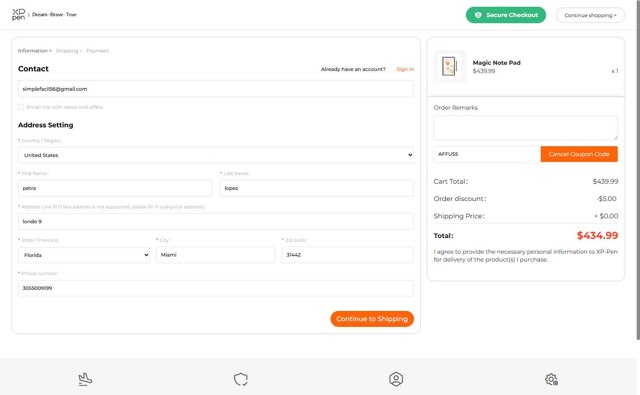This screenshot has height=395, width=640.
Task: Click the Address Setting heading
Action: (46, 125)
